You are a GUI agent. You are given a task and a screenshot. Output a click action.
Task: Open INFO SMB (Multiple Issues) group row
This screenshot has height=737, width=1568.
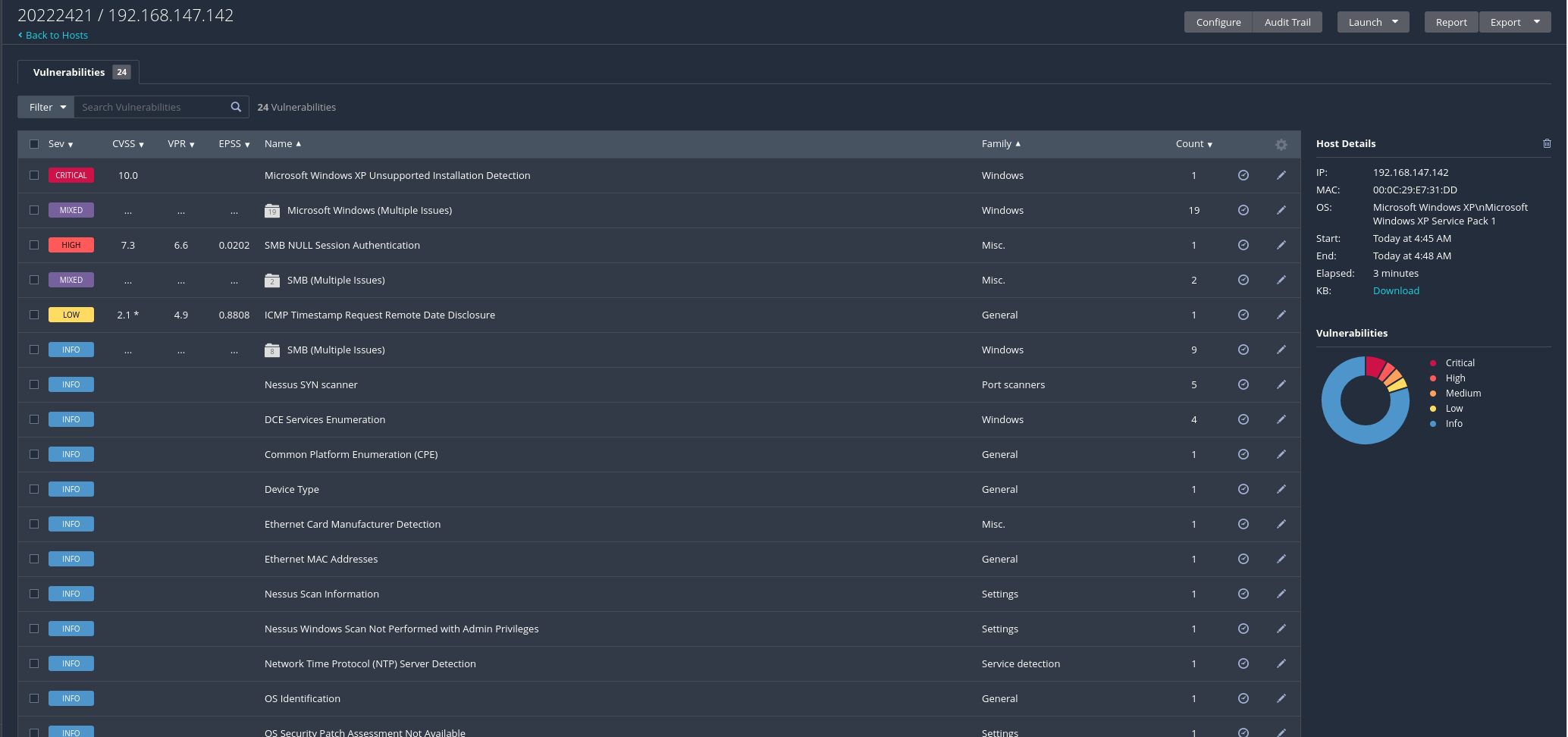(659, 350)
